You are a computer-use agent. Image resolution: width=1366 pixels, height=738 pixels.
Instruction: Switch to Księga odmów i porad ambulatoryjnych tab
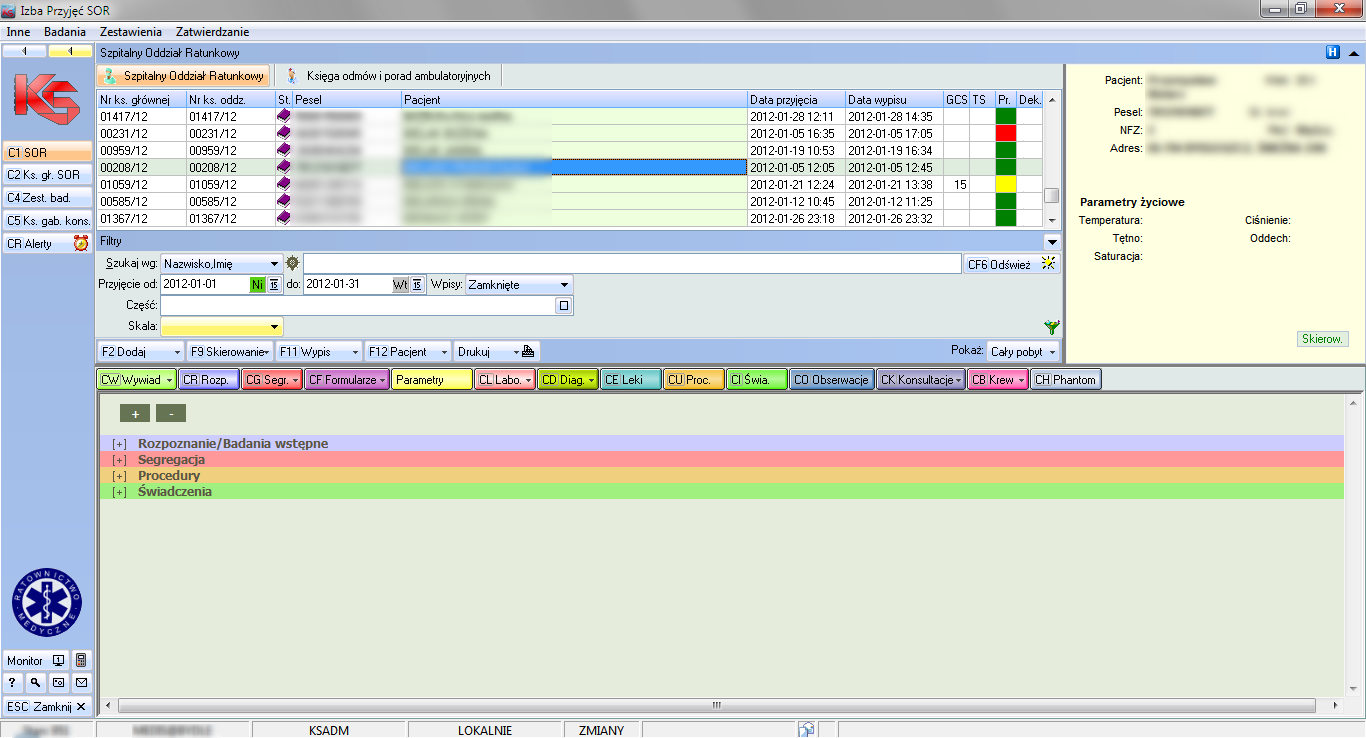coord(388,76)
